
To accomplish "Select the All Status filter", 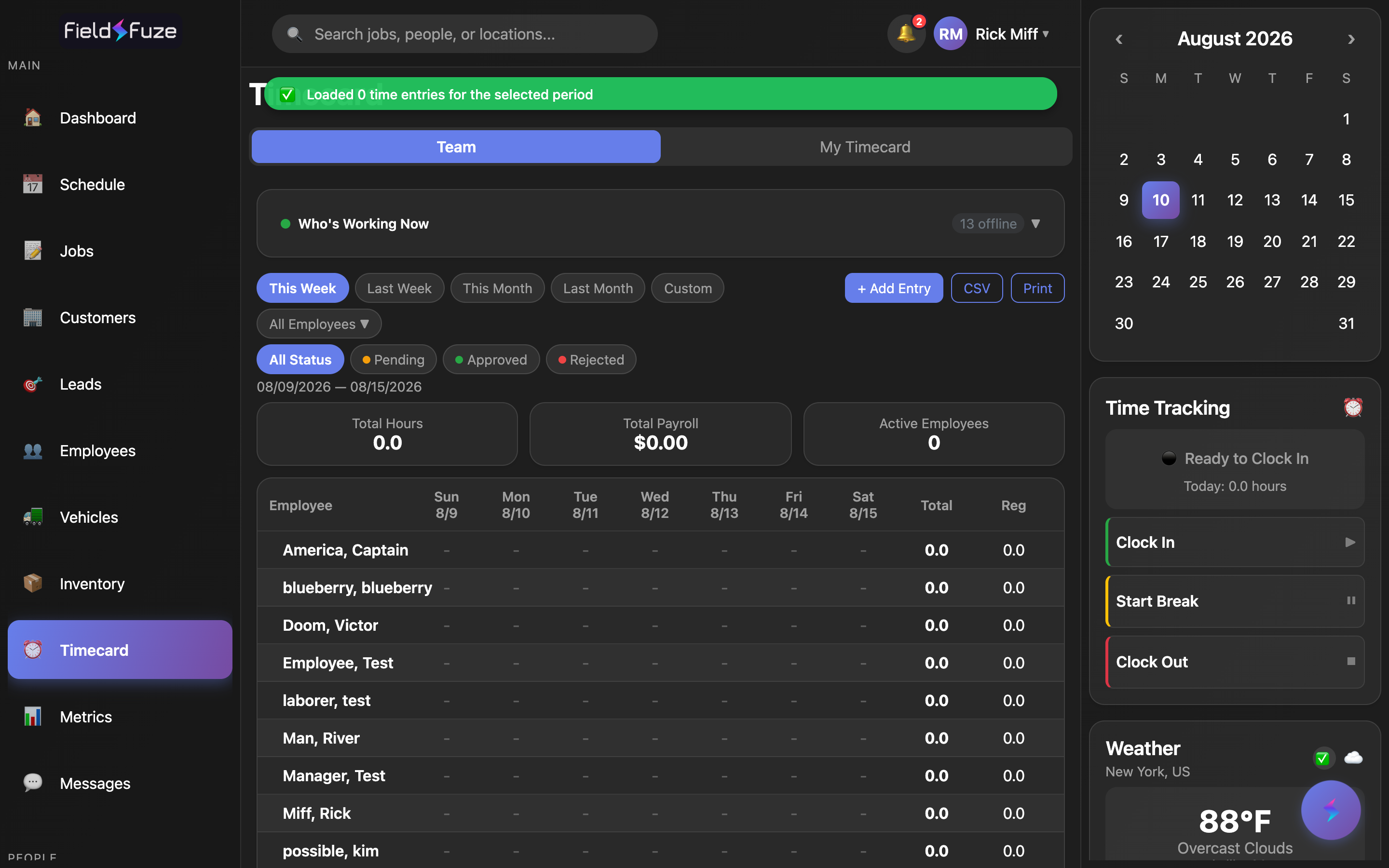I will 300,359.
